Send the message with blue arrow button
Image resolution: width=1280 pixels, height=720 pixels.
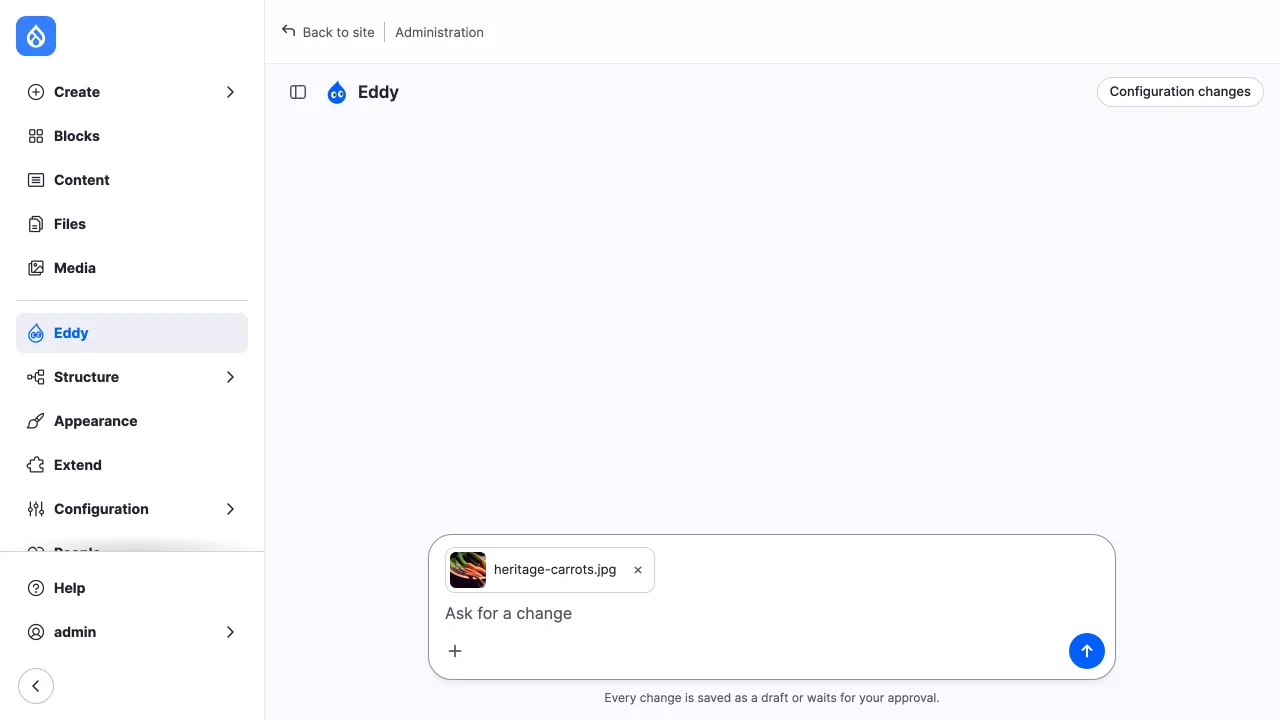pyautogui.click(x=1087, y=651)
